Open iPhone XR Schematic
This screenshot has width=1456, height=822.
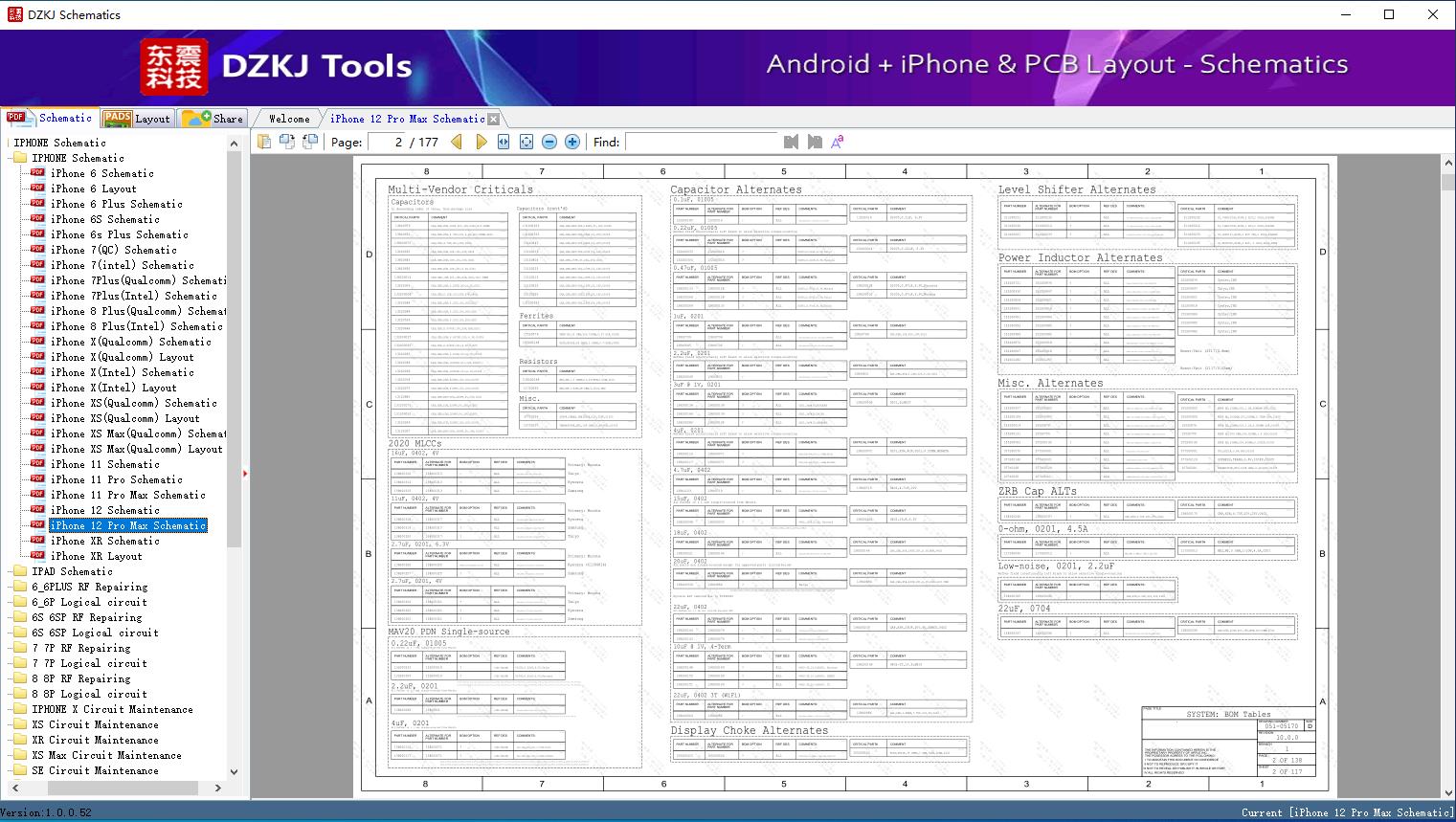pos(105,541)
